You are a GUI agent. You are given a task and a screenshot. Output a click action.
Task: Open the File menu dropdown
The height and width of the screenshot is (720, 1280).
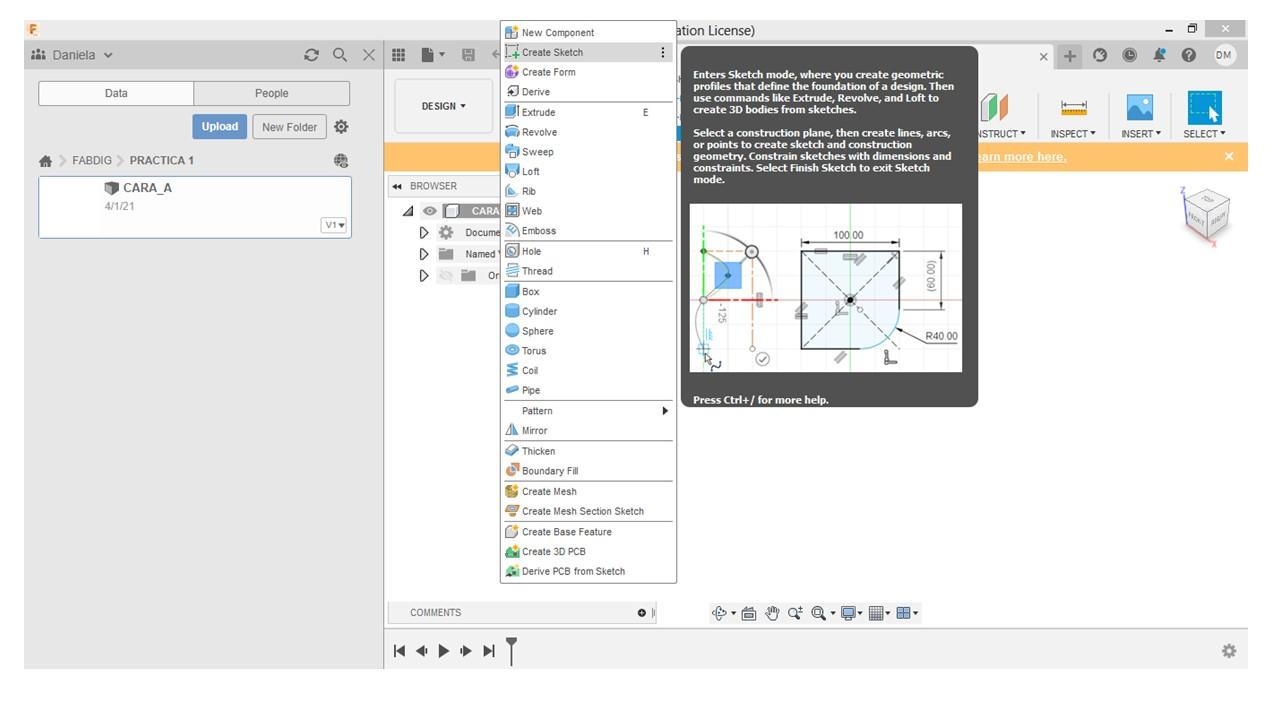[x=433, y=55]
